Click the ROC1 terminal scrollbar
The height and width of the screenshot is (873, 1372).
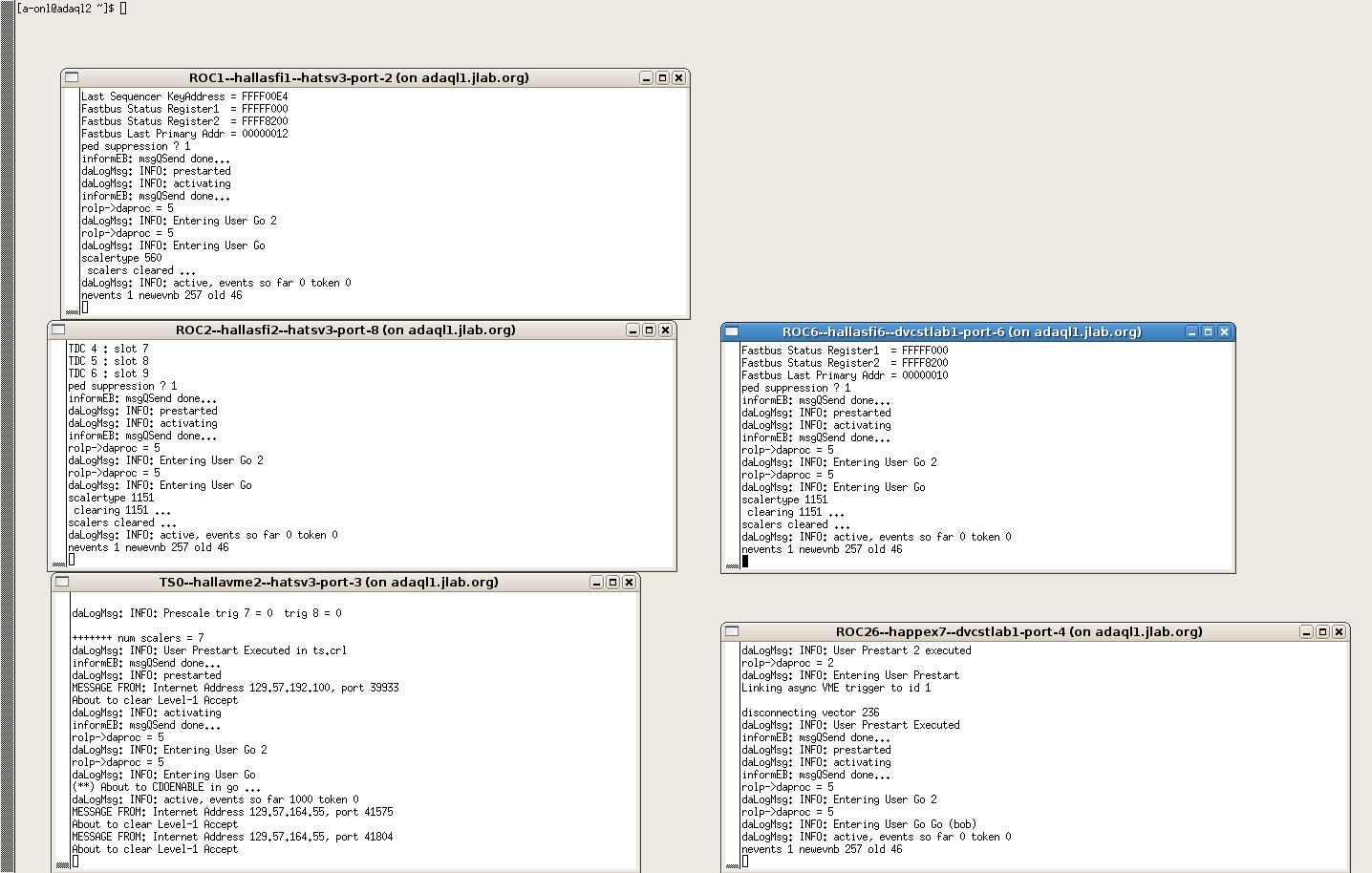coord(72,202)
